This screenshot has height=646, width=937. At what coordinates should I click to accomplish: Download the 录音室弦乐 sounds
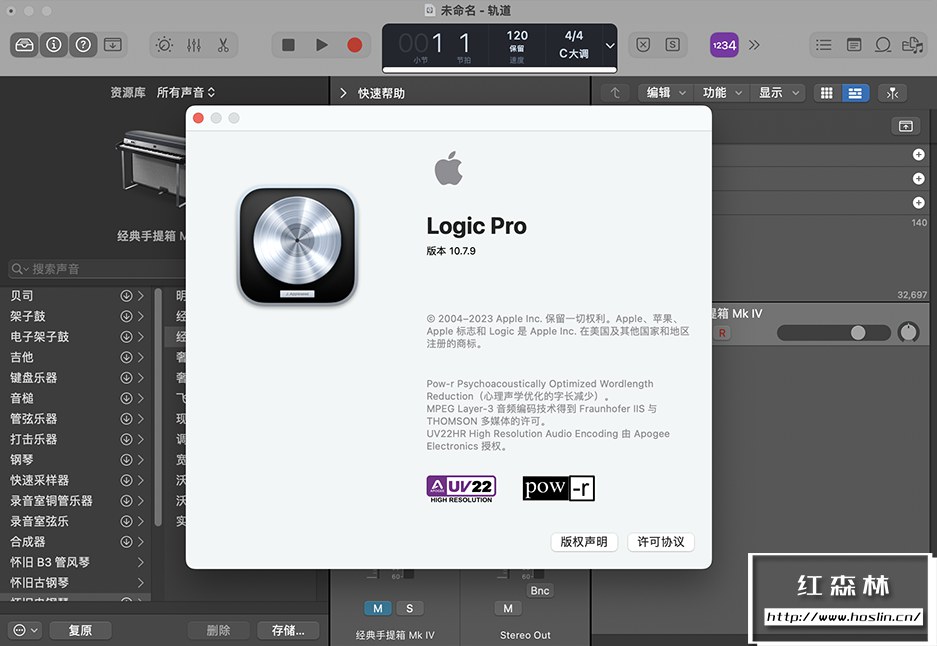coord(126,521)
